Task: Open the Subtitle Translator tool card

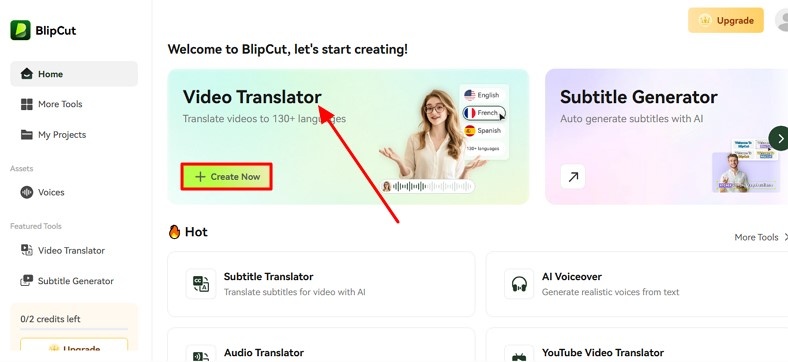Action: pyautogui.click(x=321, y=284)
